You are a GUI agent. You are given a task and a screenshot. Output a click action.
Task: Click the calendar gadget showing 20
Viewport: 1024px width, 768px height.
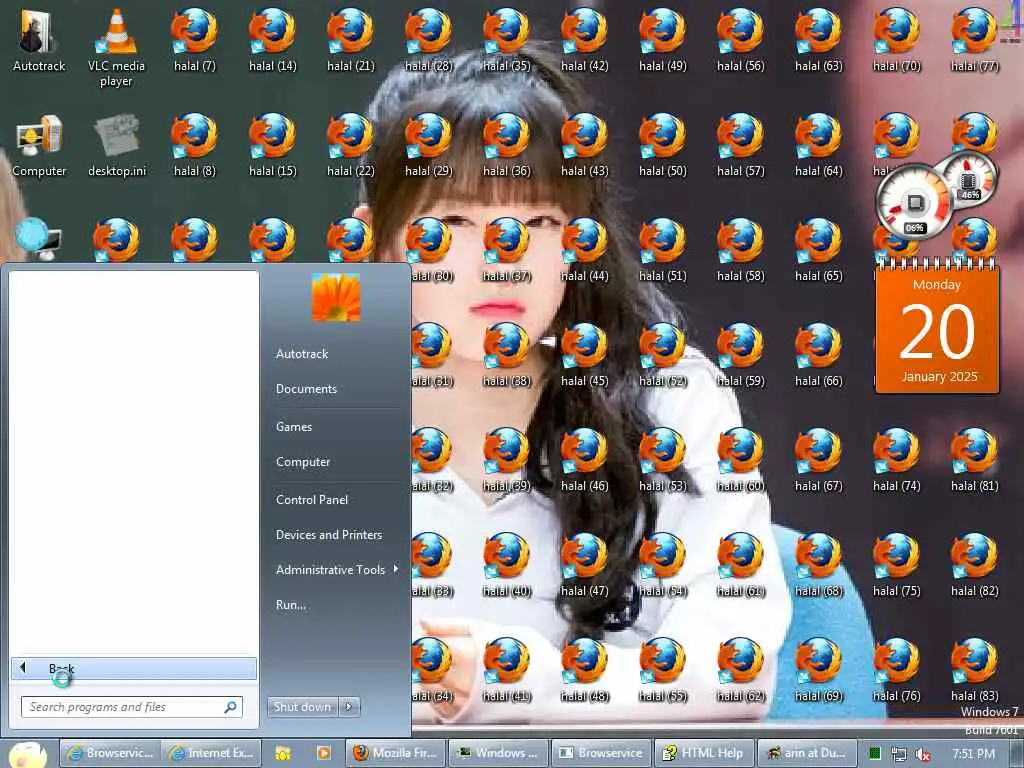point(937,327)
